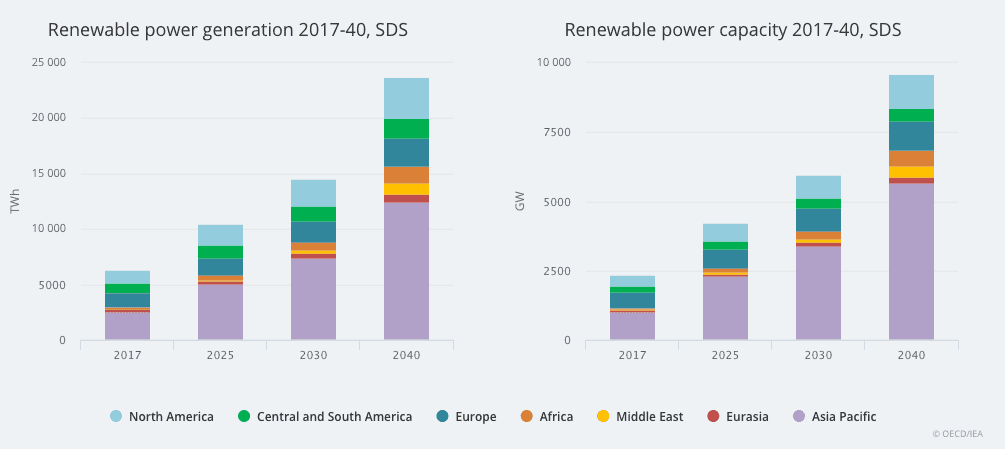Click 2025 Asia Pacific generation bar segment
Screen dimensions: 1005x449
[220, 312]
